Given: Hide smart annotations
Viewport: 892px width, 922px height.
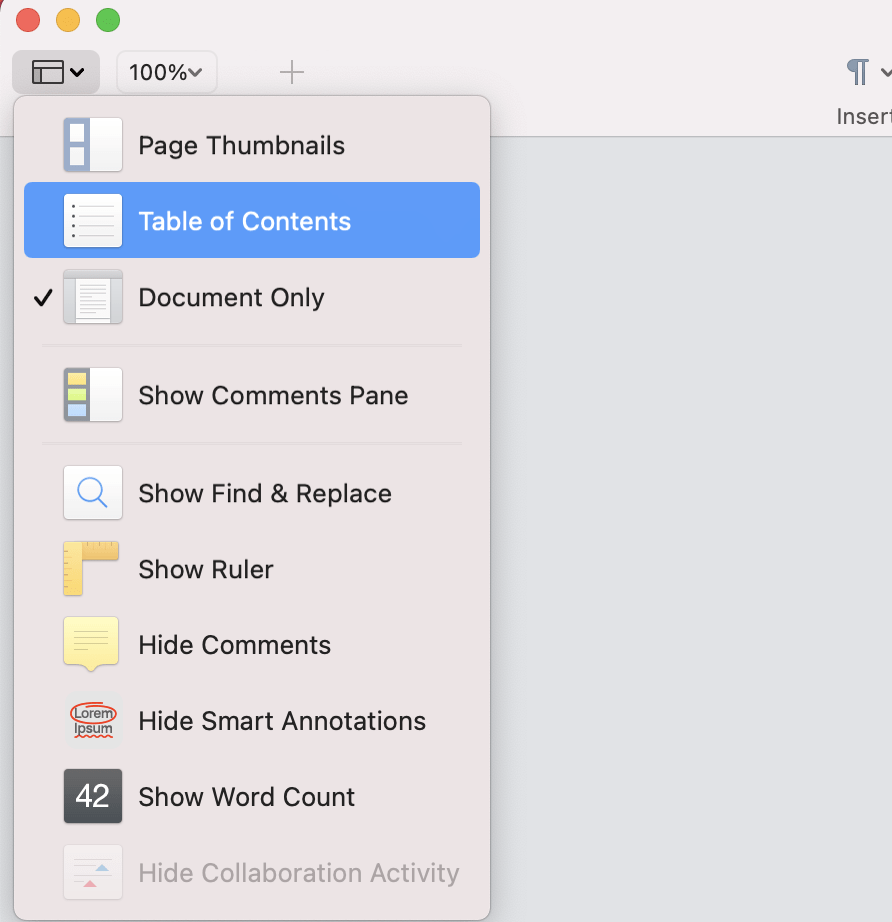Looking at the screenshot, I should 282,720.
